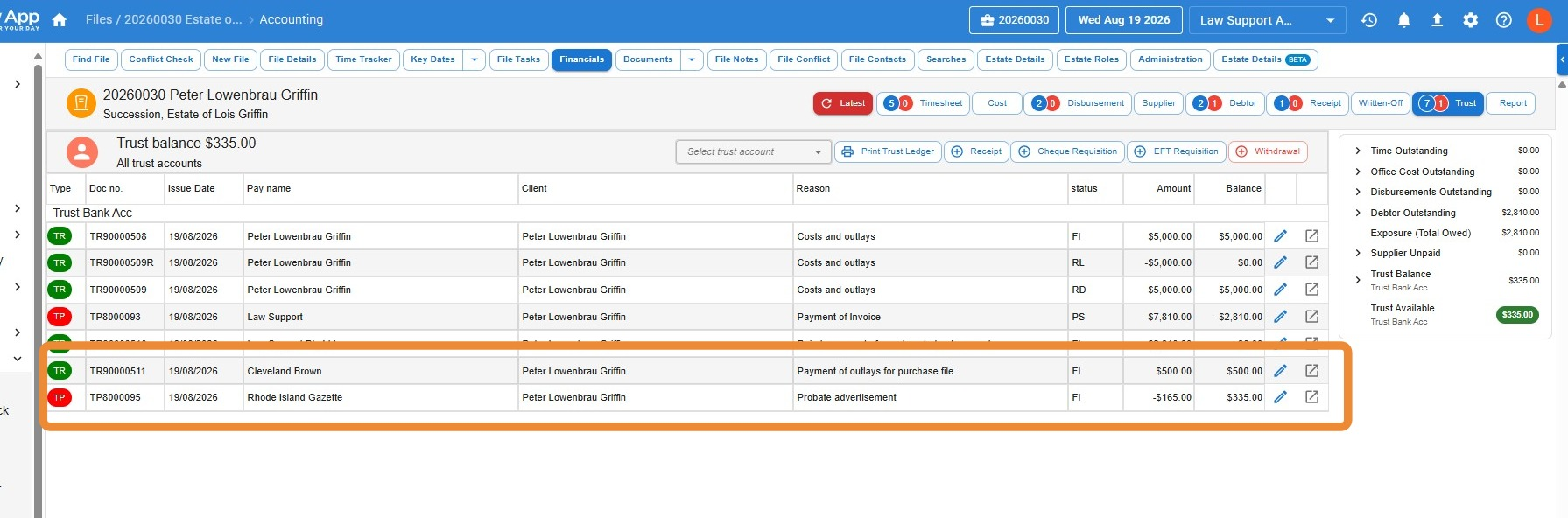Open Cleveland Brown receipt external link icon

point(1311,371)
